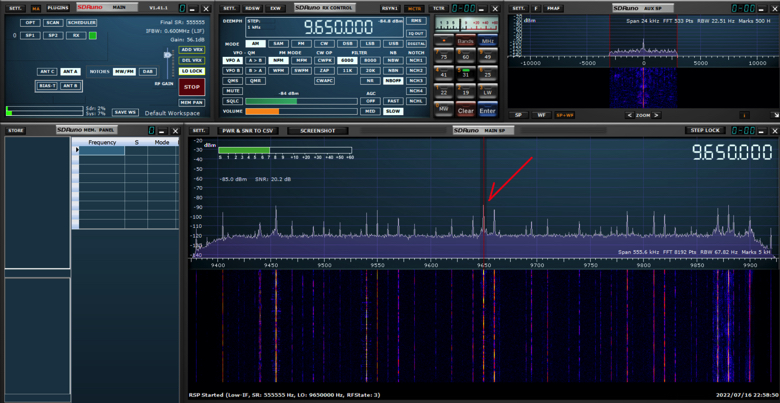Open the PLUGINS panel in the Main window
This screenshot has height=403, width=780.
58,8
